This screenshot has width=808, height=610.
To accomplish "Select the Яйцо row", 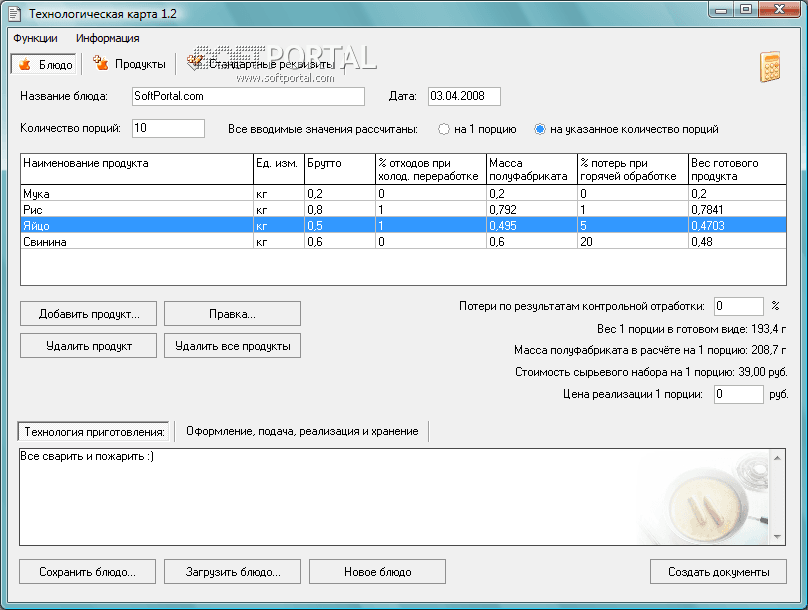I will (403, 226).
